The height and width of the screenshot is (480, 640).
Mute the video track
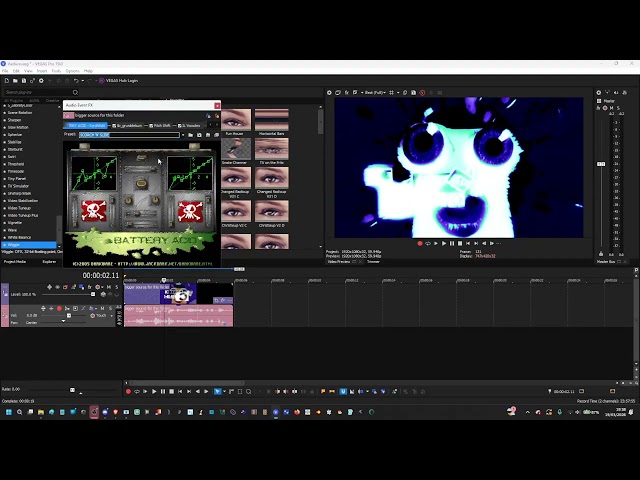click(x=109, y=287)
